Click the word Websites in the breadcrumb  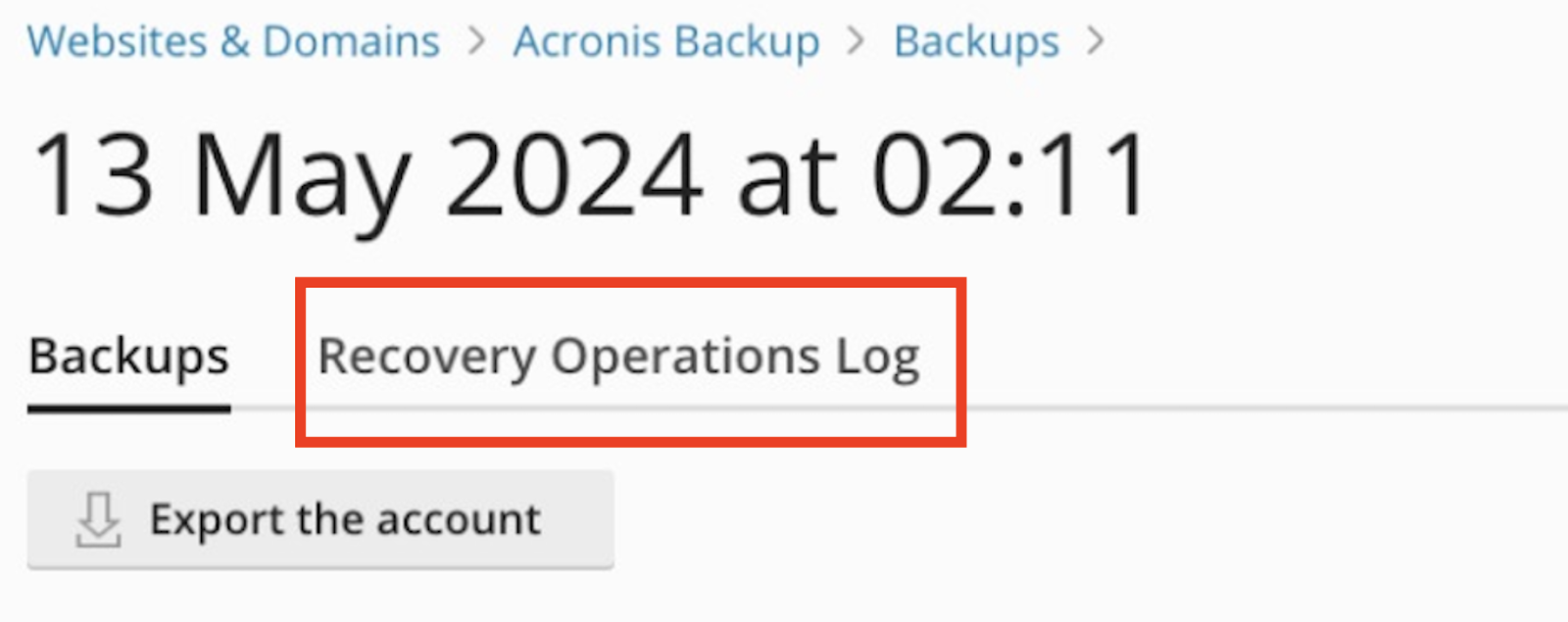[x=118, y=41]
